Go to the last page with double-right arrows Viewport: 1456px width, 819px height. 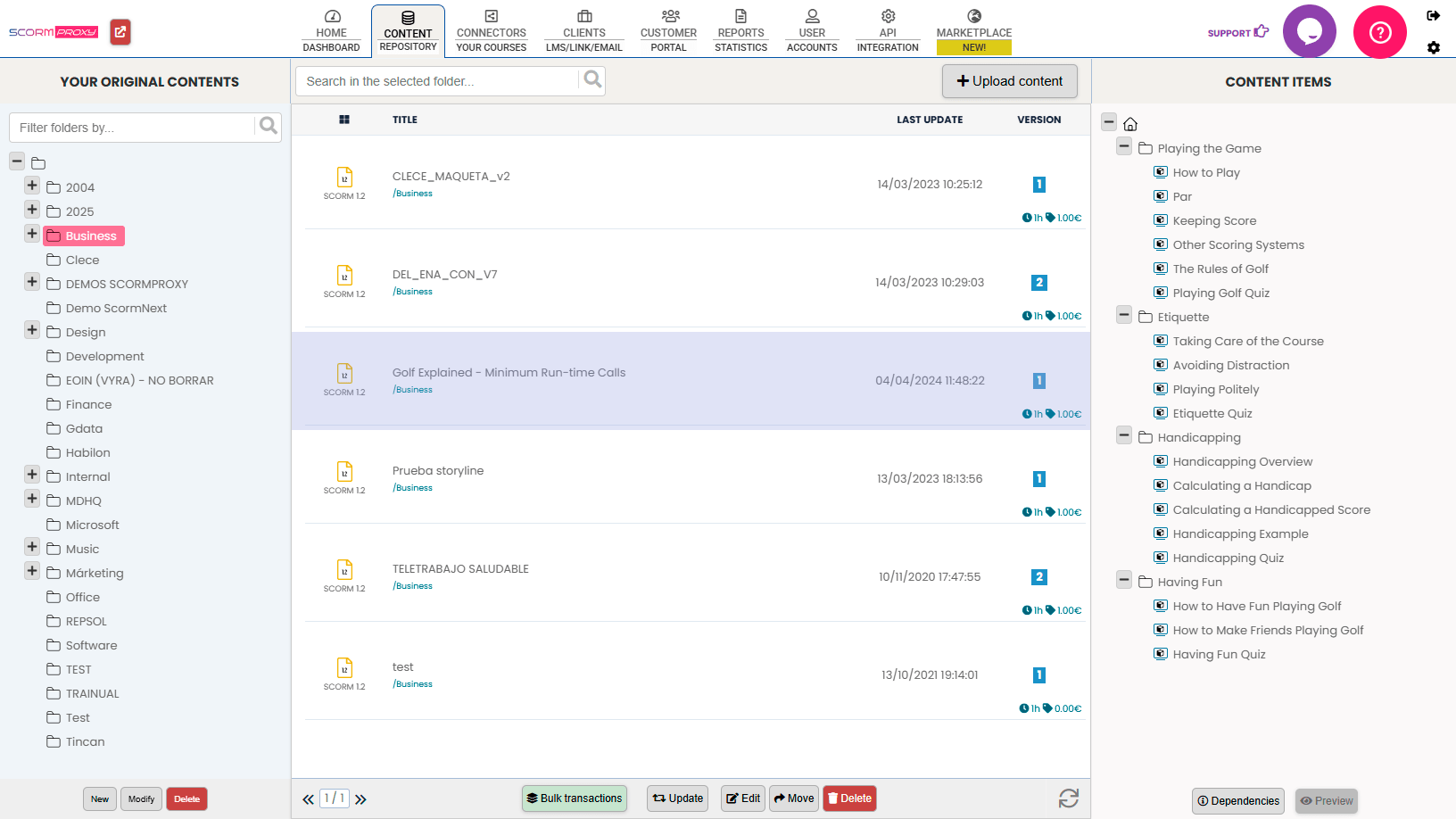[x=360, y=799]
